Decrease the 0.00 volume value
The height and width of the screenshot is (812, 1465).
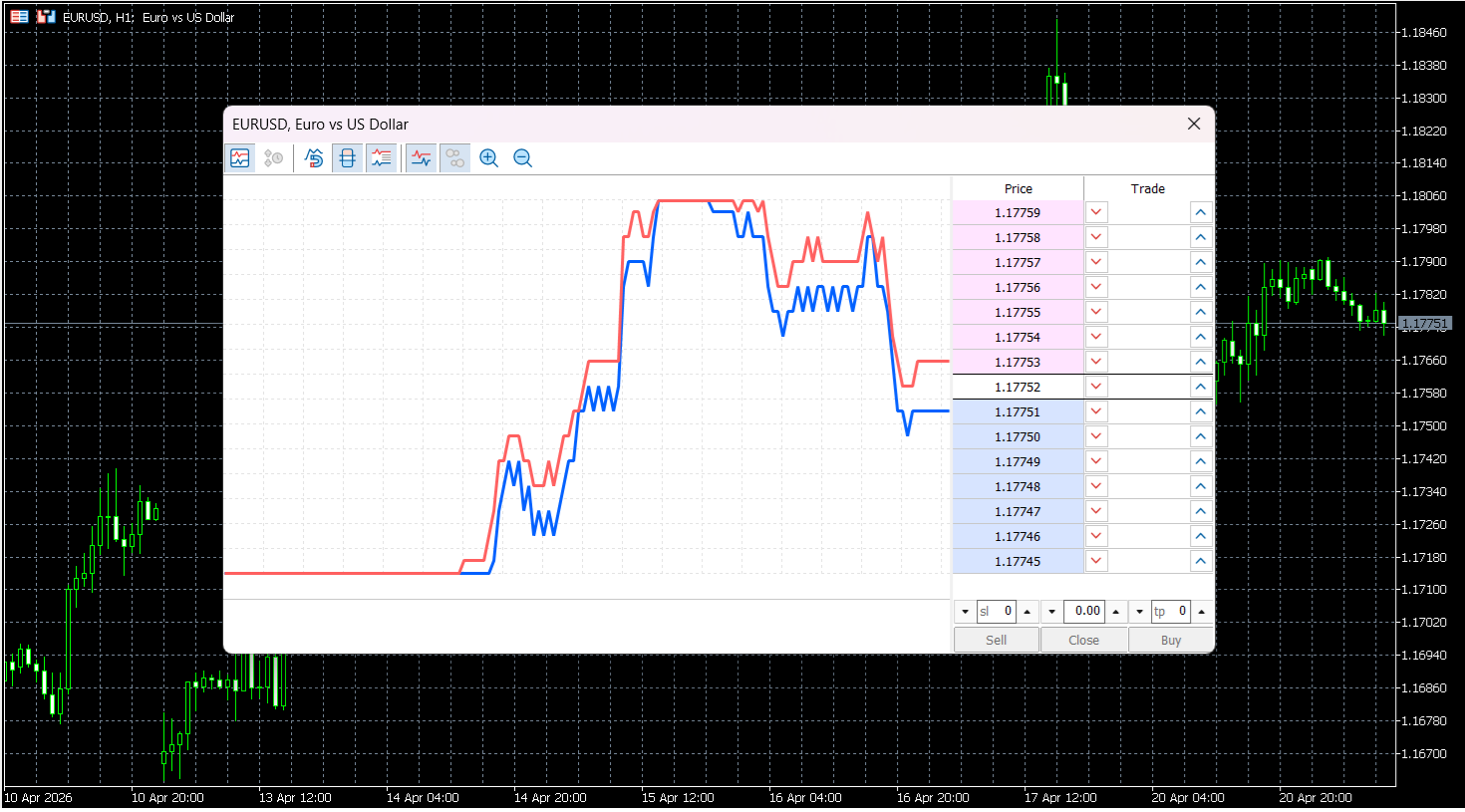[x=1052, y=612]
